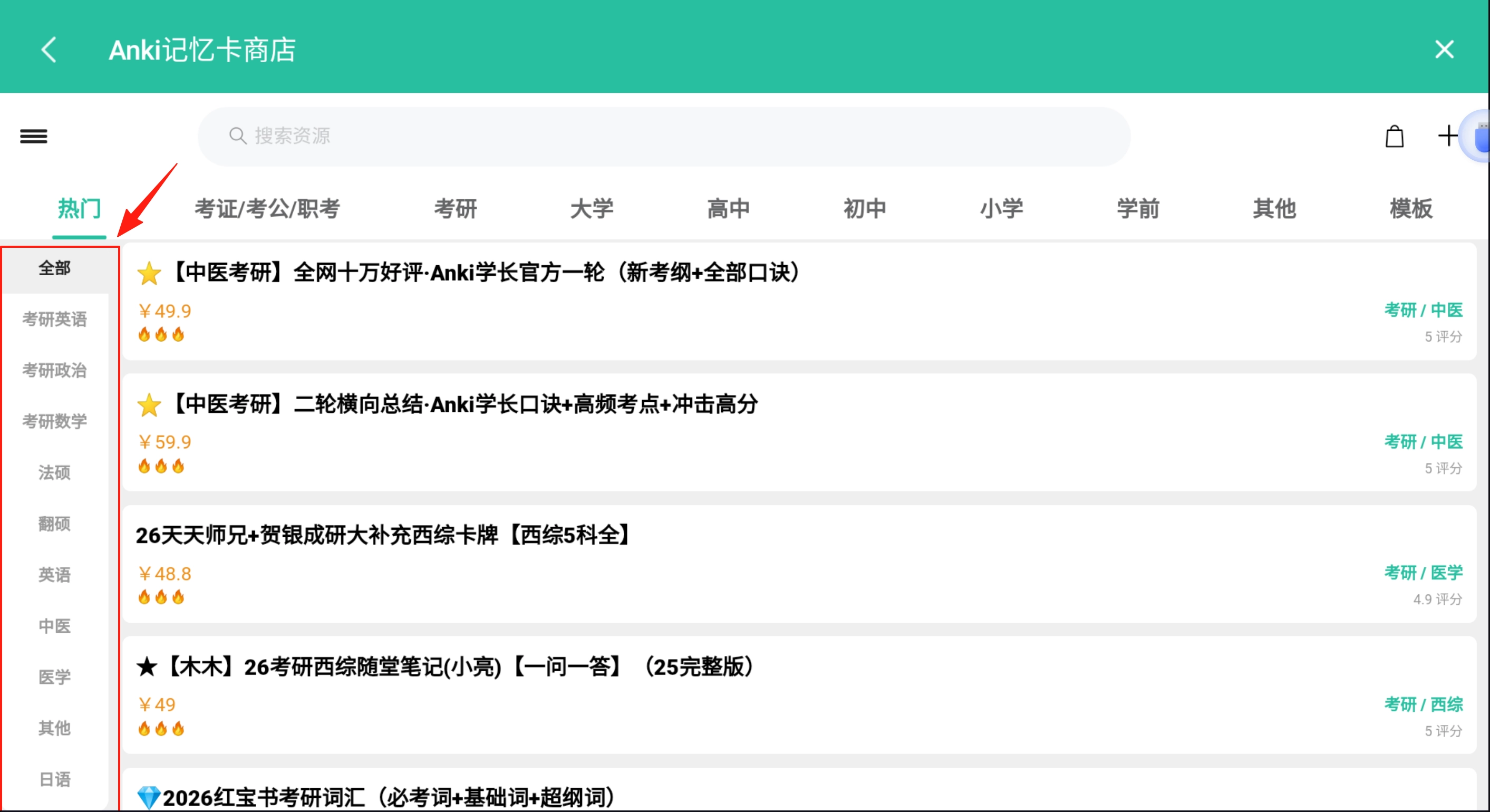Close the Anki store with X

click(1444, 50)
